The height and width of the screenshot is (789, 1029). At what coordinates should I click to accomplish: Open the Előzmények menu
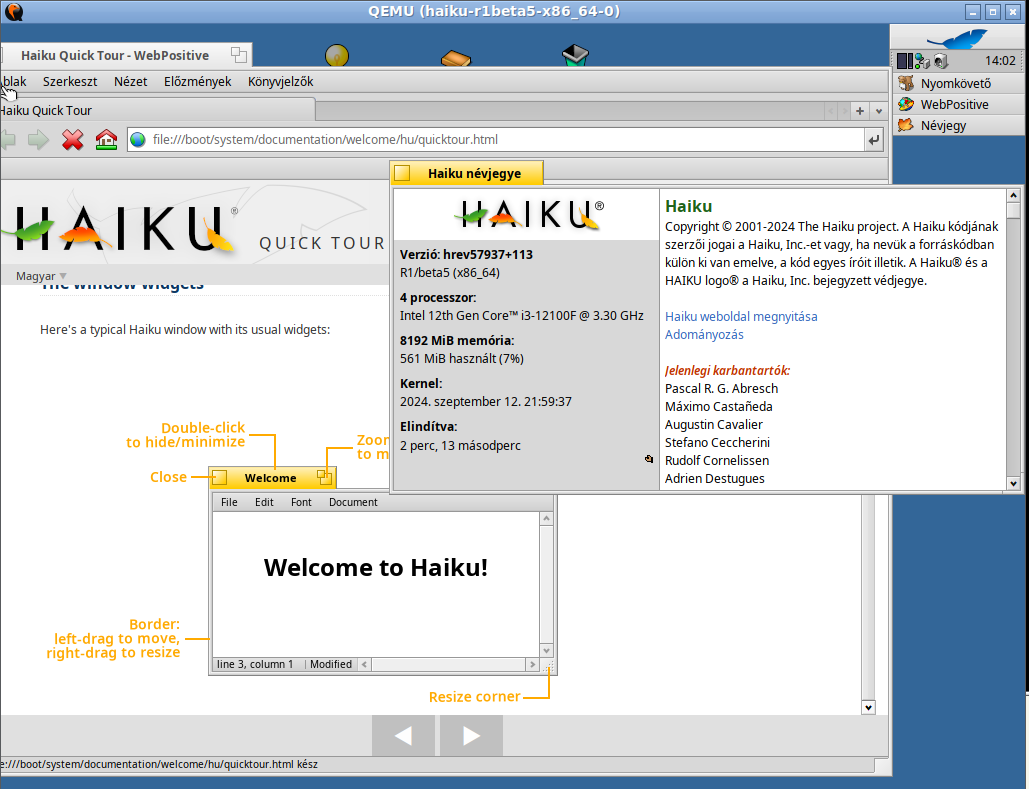198,81
